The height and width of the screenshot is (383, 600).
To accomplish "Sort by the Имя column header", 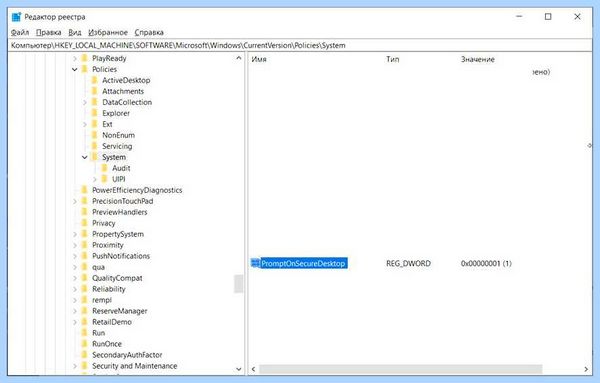I will [x=259, y=59].
